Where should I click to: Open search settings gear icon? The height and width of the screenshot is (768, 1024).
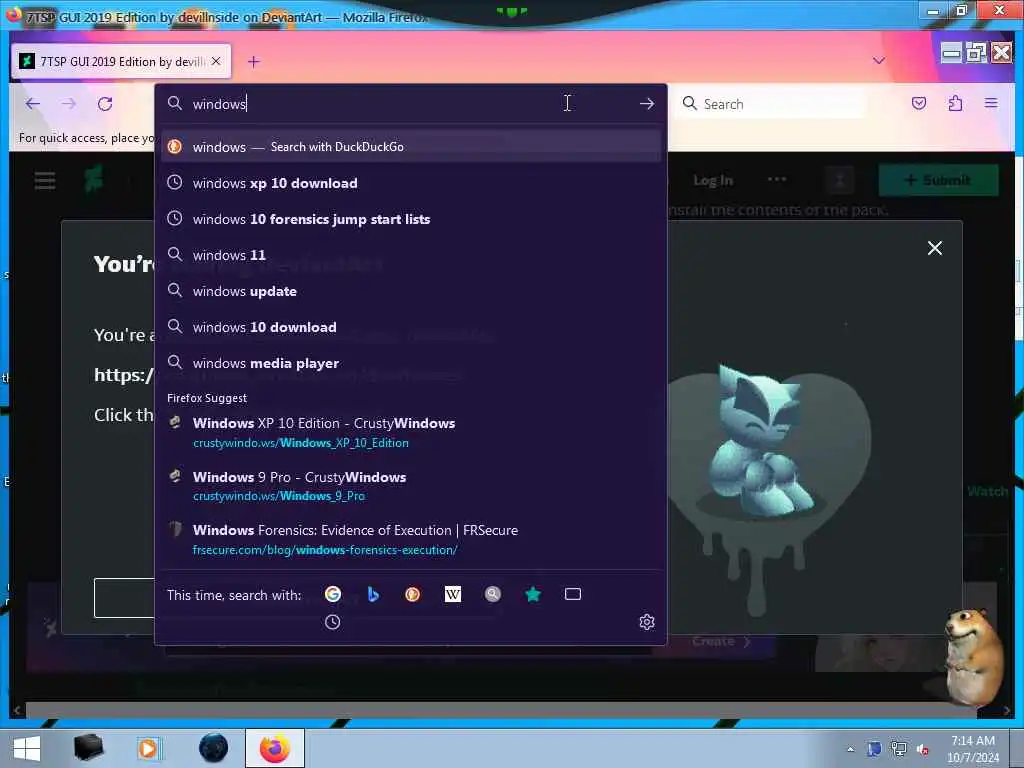(x=647, y=622)
